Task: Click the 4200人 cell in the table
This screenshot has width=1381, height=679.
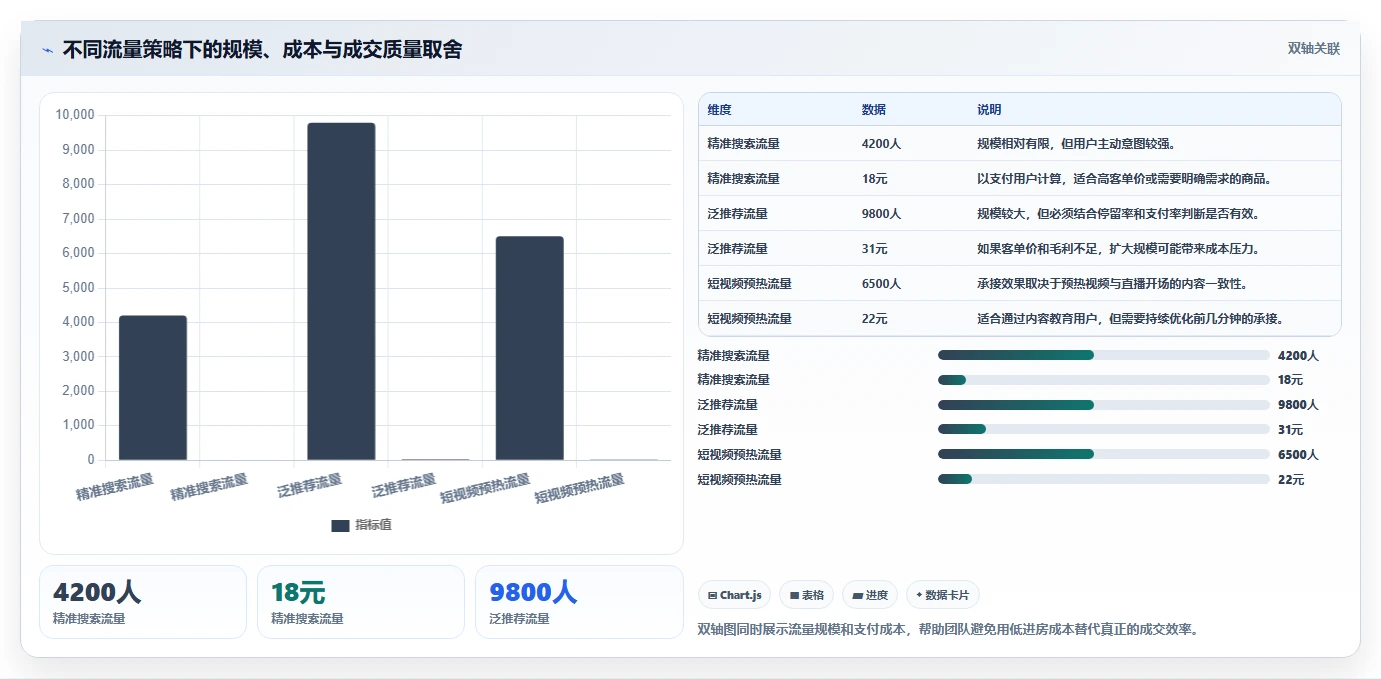Action: click(881, 144)
